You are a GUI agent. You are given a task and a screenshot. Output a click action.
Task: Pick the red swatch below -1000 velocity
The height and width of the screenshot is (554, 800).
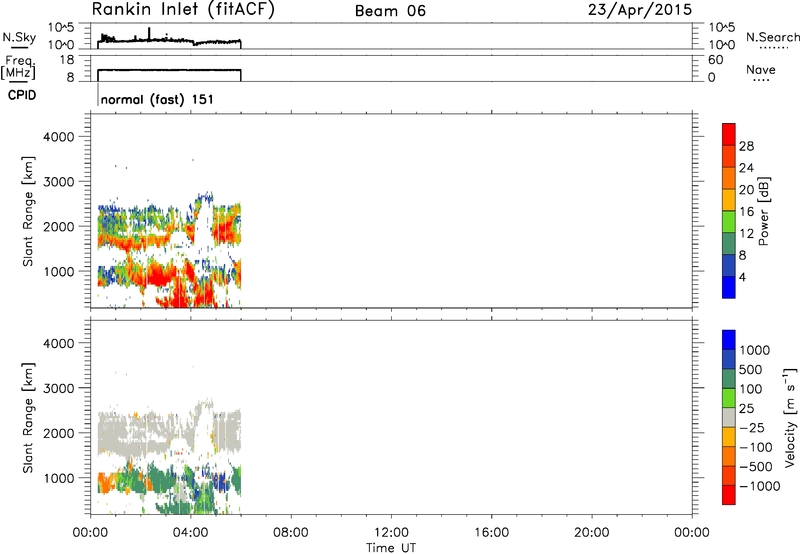click(x=729, y=495)
